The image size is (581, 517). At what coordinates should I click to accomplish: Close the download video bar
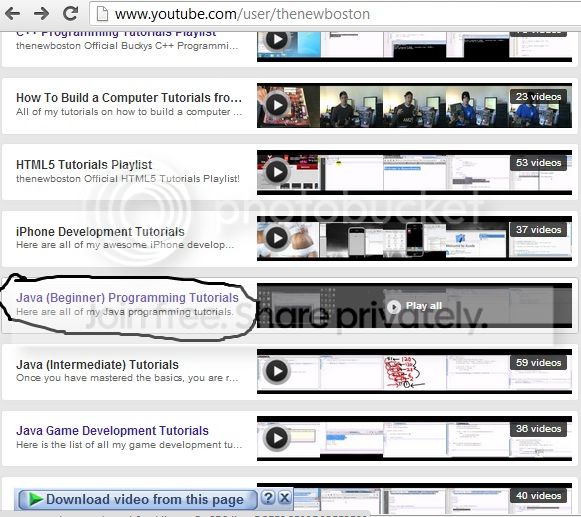(284, 497)
